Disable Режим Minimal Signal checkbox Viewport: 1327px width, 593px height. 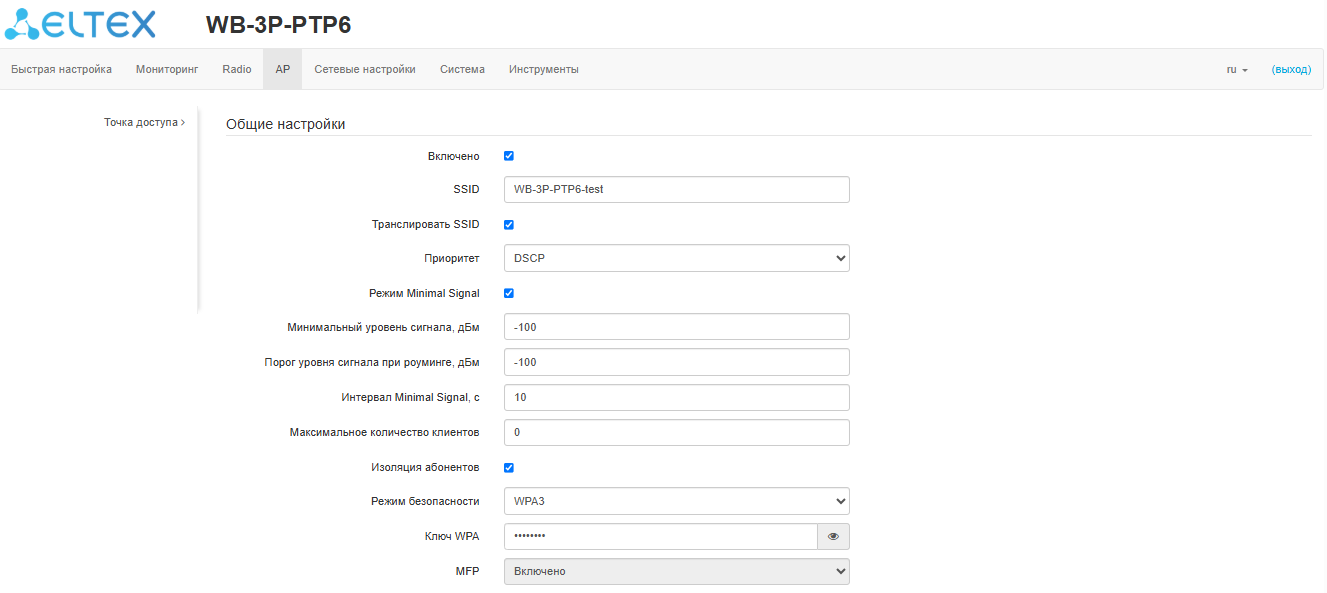[x=508, y=294]
